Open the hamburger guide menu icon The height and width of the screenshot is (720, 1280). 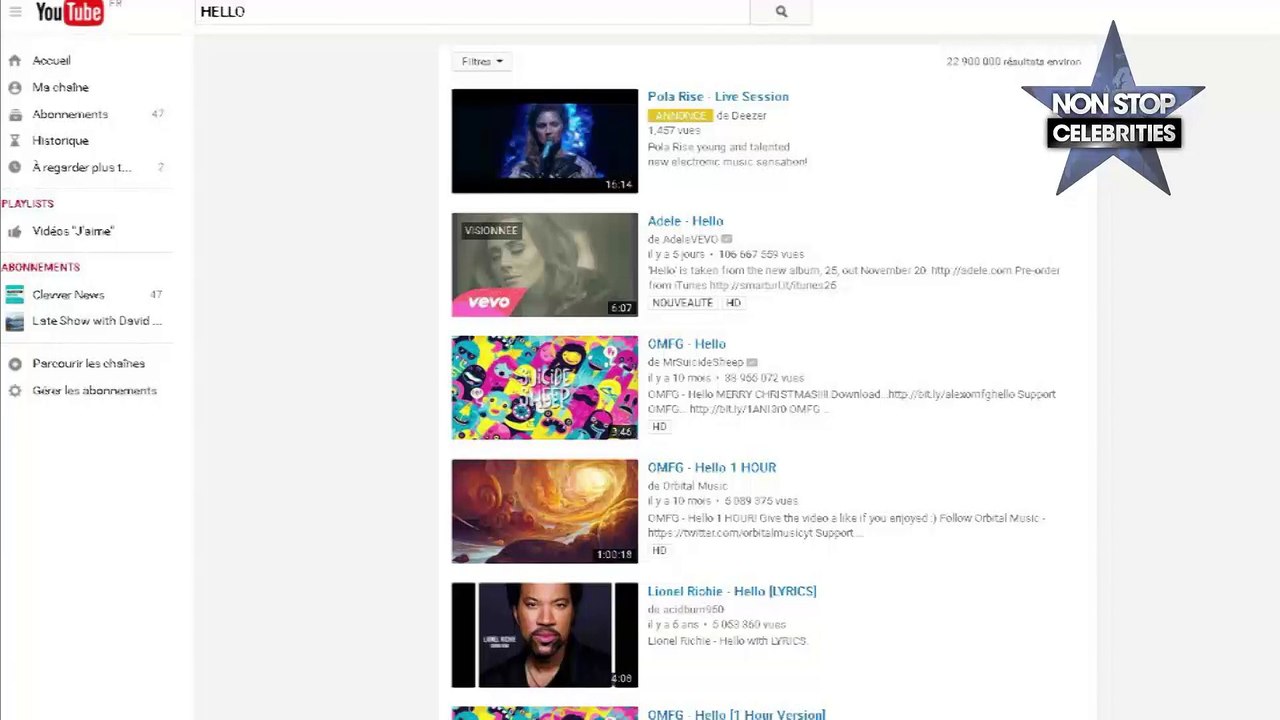pos(15,12)
